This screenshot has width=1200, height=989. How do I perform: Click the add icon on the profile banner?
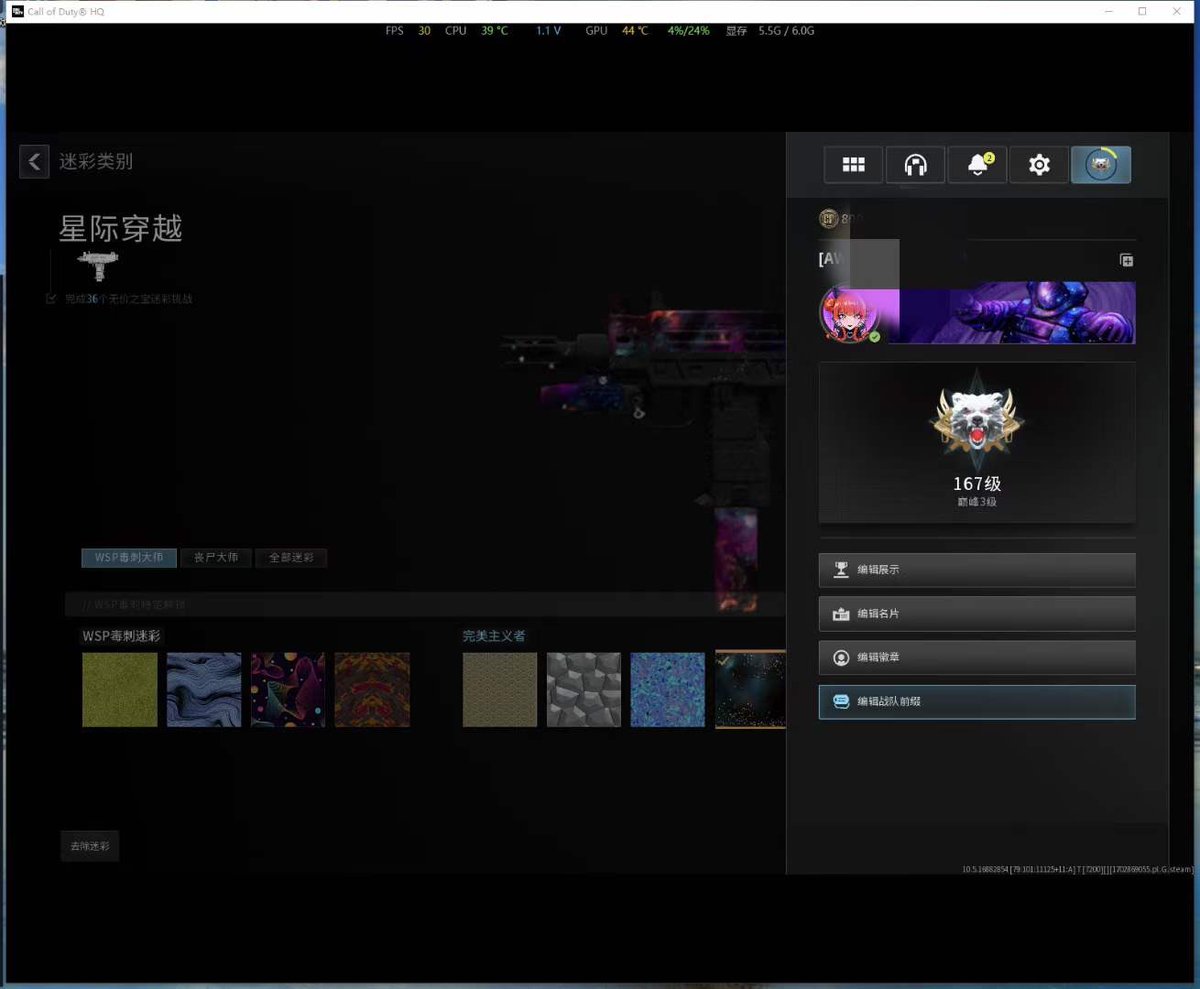click(1126, 260)
